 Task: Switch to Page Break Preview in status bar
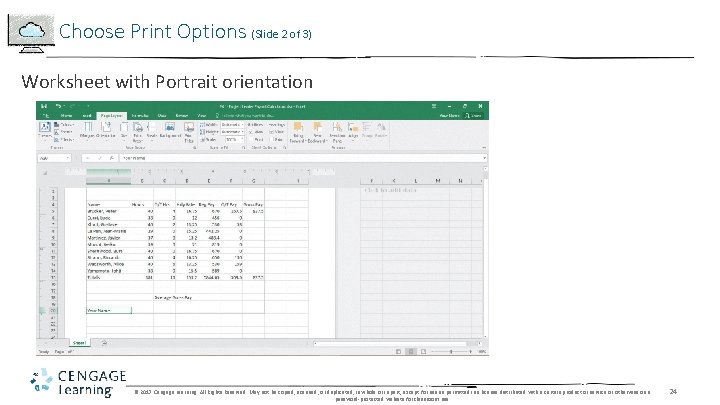point(423,351)
